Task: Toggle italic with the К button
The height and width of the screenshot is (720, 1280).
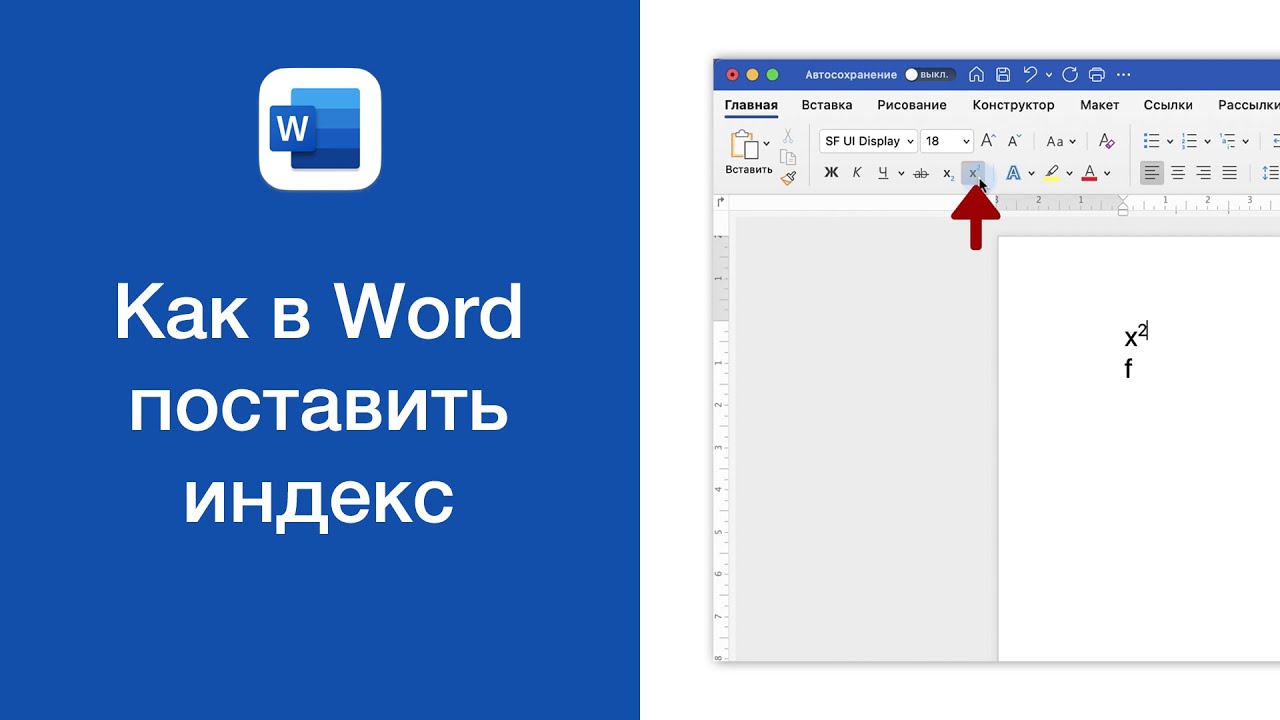Action: 857,173
